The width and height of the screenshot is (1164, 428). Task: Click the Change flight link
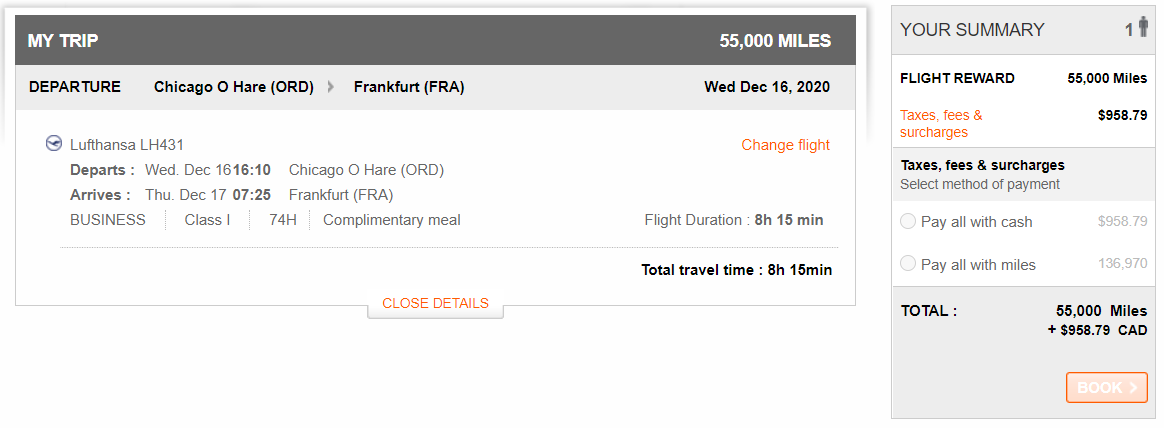[x=785, y=145]
